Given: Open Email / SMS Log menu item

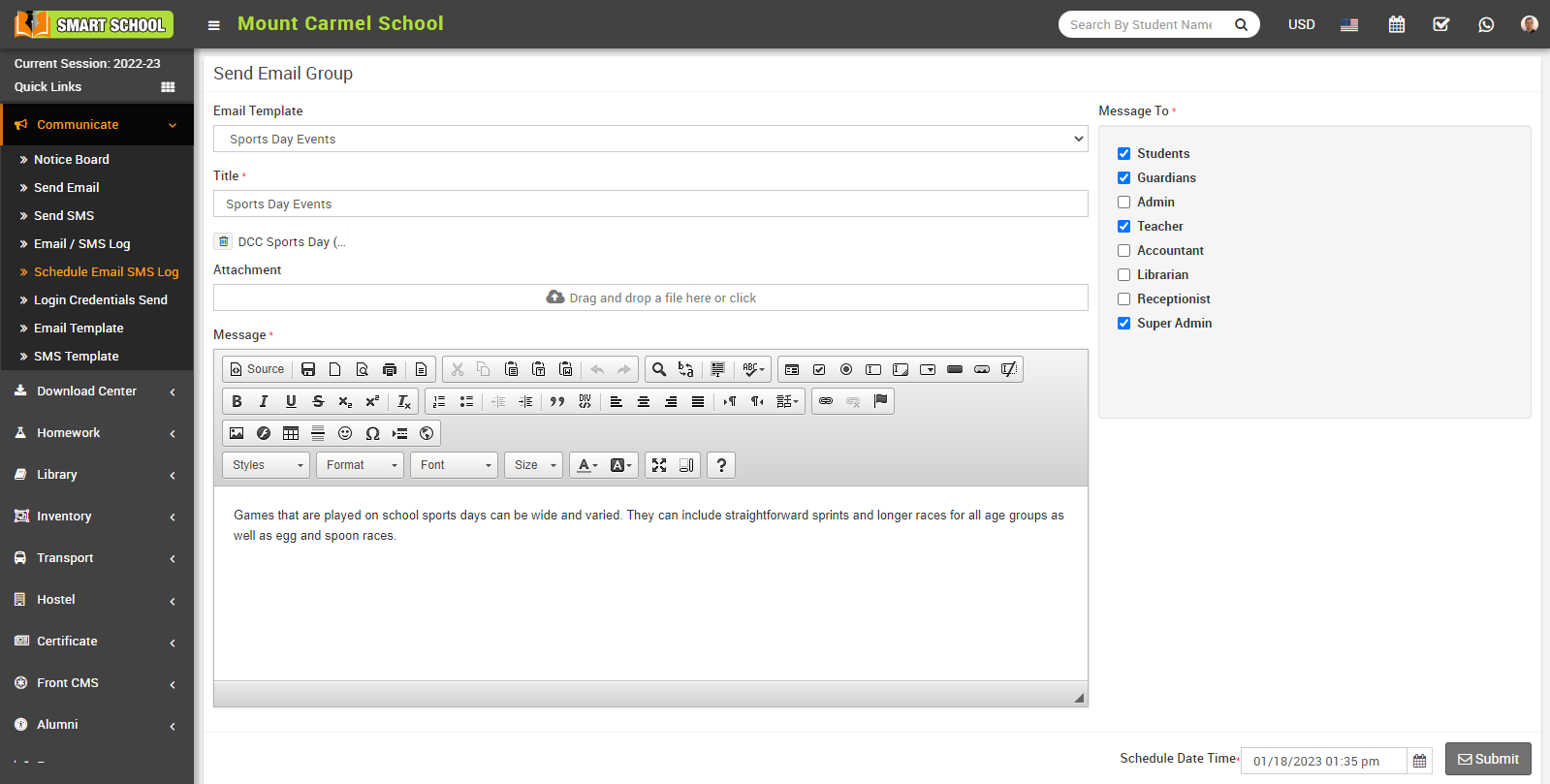Looking at the screenshot, I should click(x=81, y=243).
